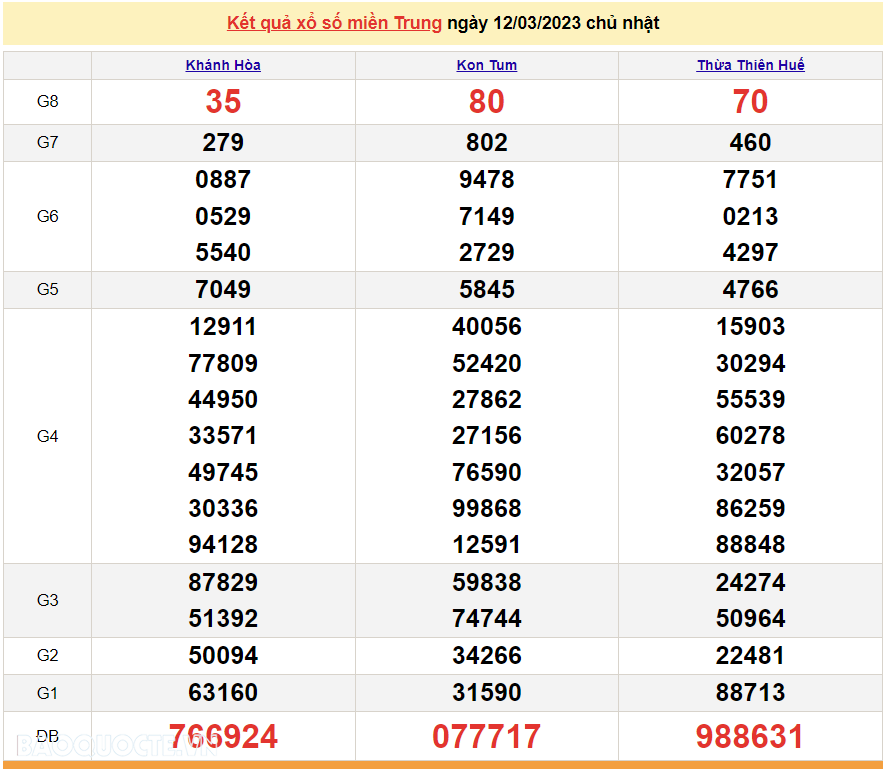Click the special prize number 766924

coord(223,737)
